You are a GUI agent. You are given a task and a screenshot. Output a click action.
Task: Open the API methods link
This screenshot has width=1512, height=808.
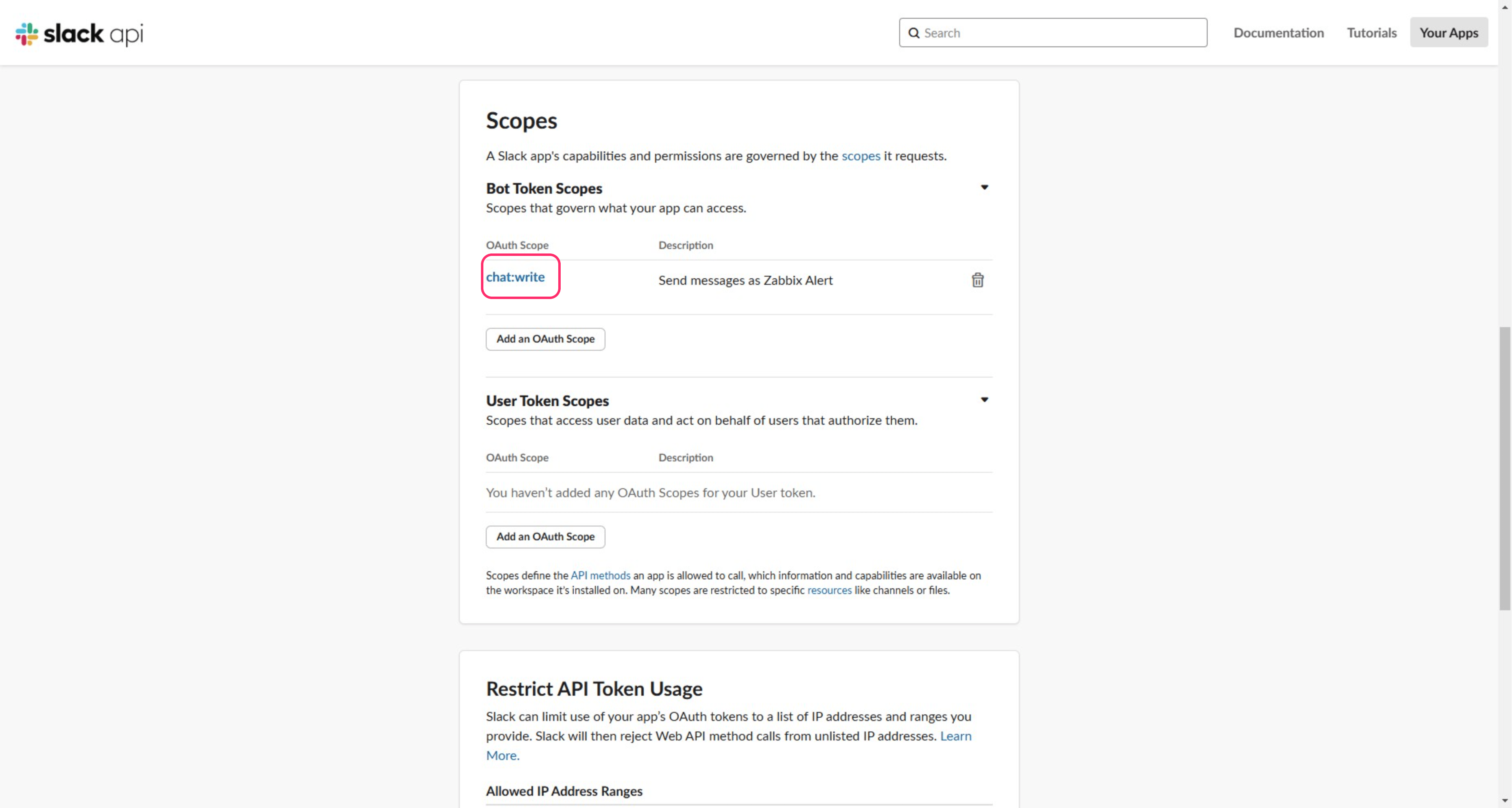click(600, 576)
